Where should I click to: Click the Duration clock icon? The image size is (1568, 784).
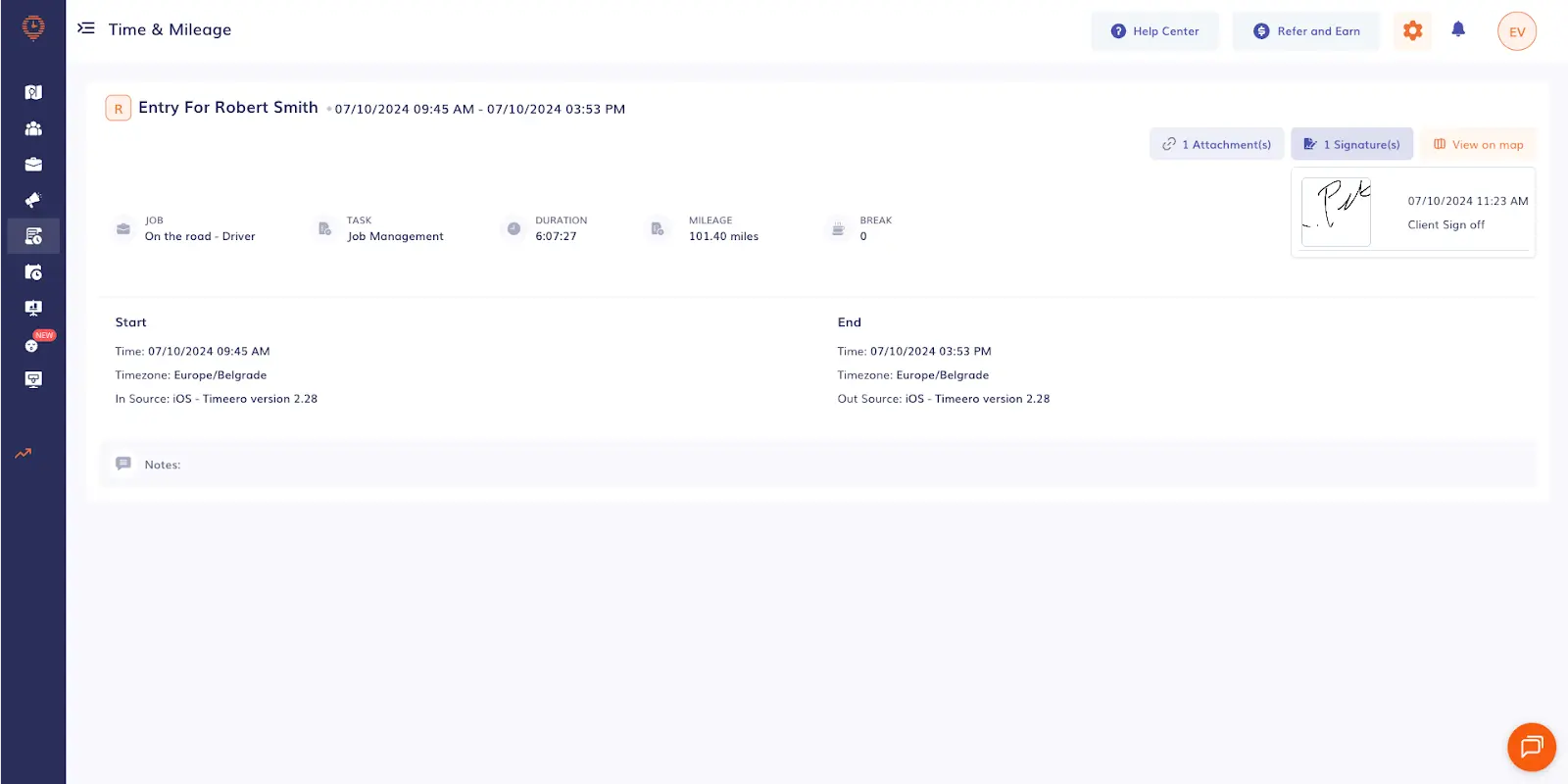pos(514,228)
